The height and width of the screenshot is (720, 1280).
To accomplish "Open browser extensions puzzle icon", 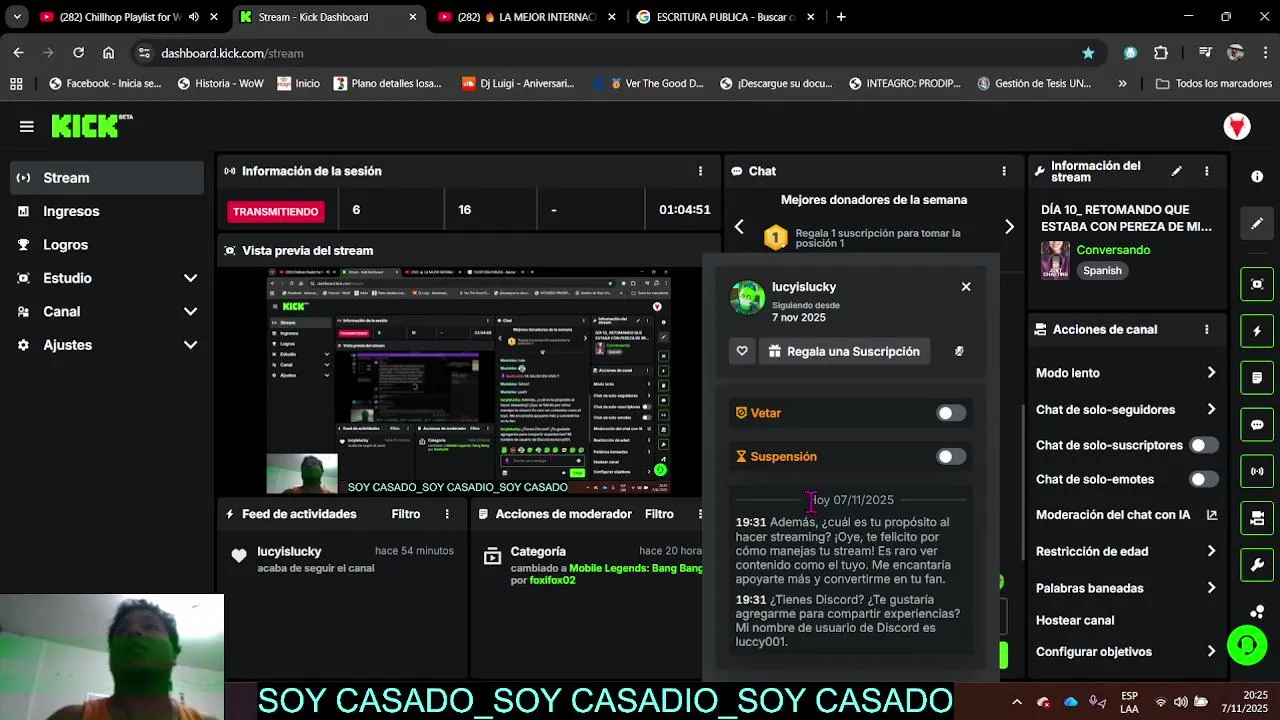I will 1161,53.
